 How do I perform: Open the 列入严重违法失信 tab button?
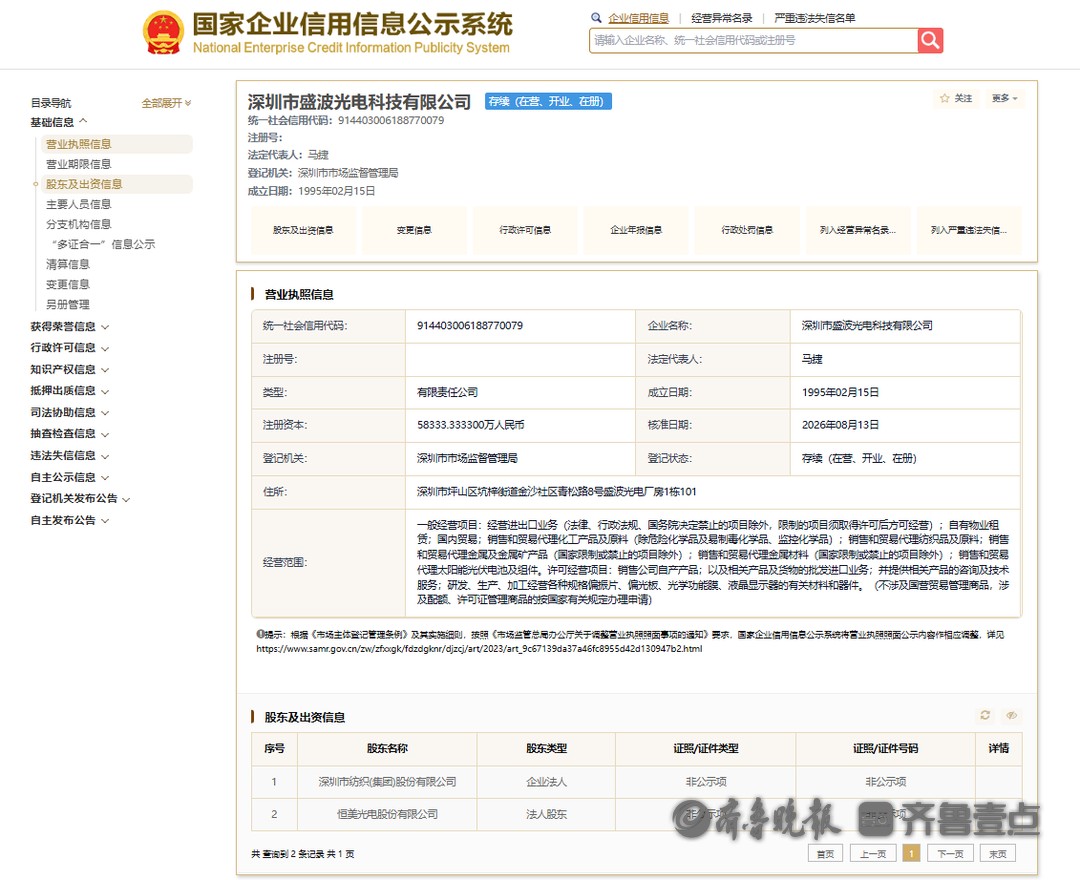pos(968,230)
